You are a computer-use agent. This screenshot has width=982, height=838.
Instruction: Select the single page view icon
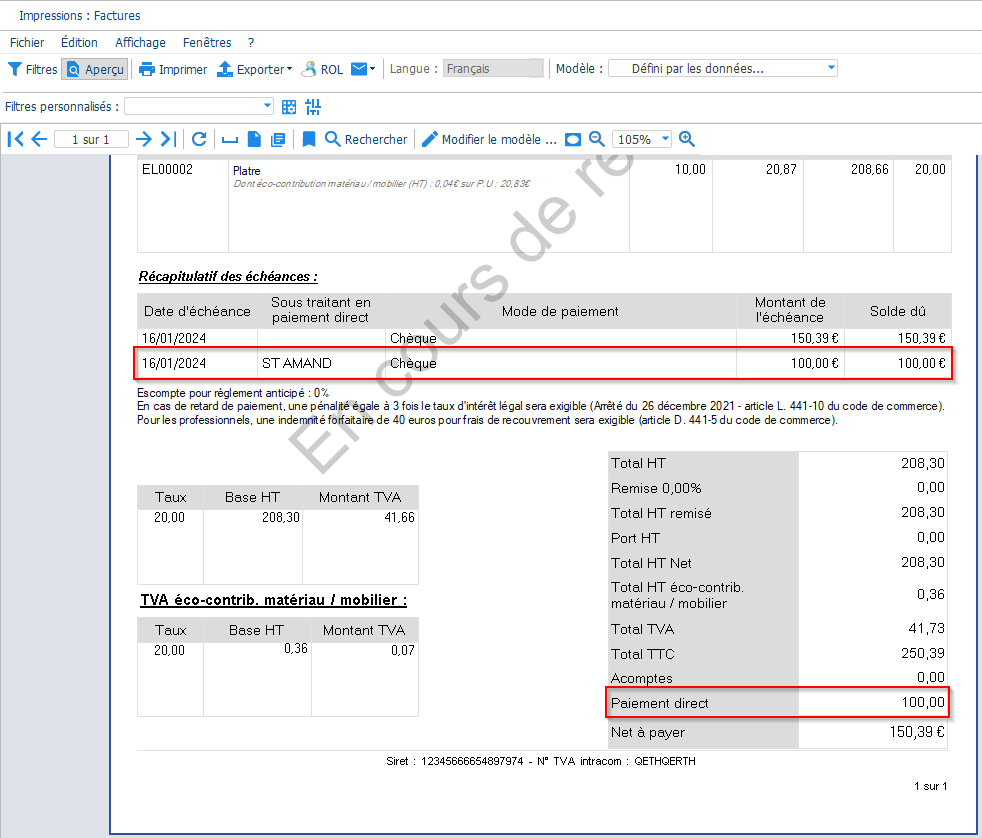(254, 139)
